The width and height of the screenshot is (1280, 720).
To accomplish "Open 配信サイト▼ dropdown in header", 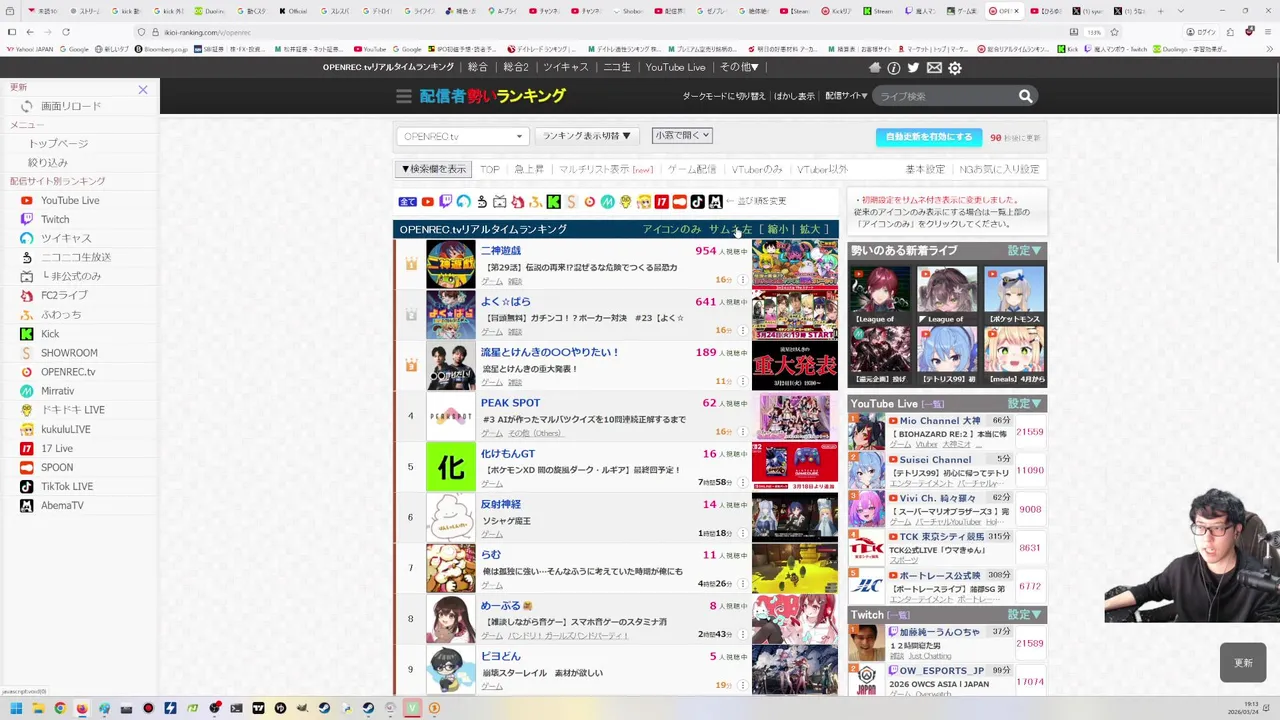I will [846, 96].
